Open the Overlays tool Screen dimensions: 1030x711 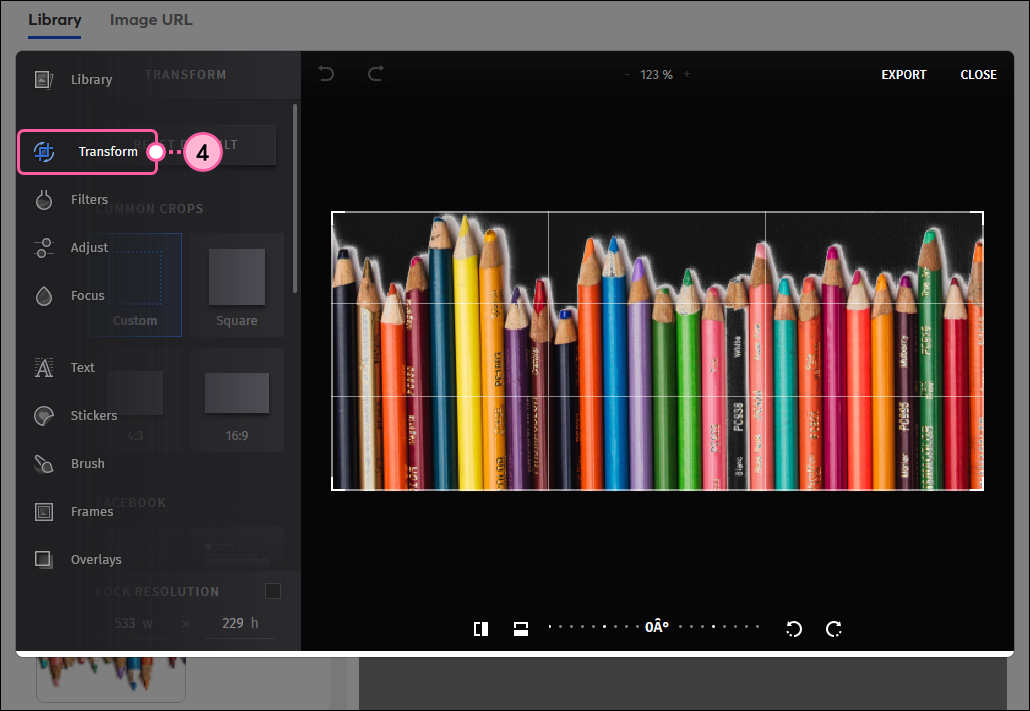click(78, 559)
